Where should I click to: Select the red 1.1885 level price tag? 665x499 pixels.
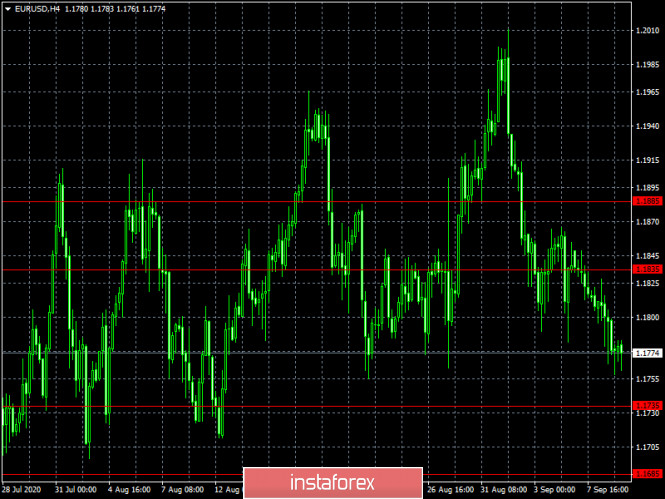(646, 201)
